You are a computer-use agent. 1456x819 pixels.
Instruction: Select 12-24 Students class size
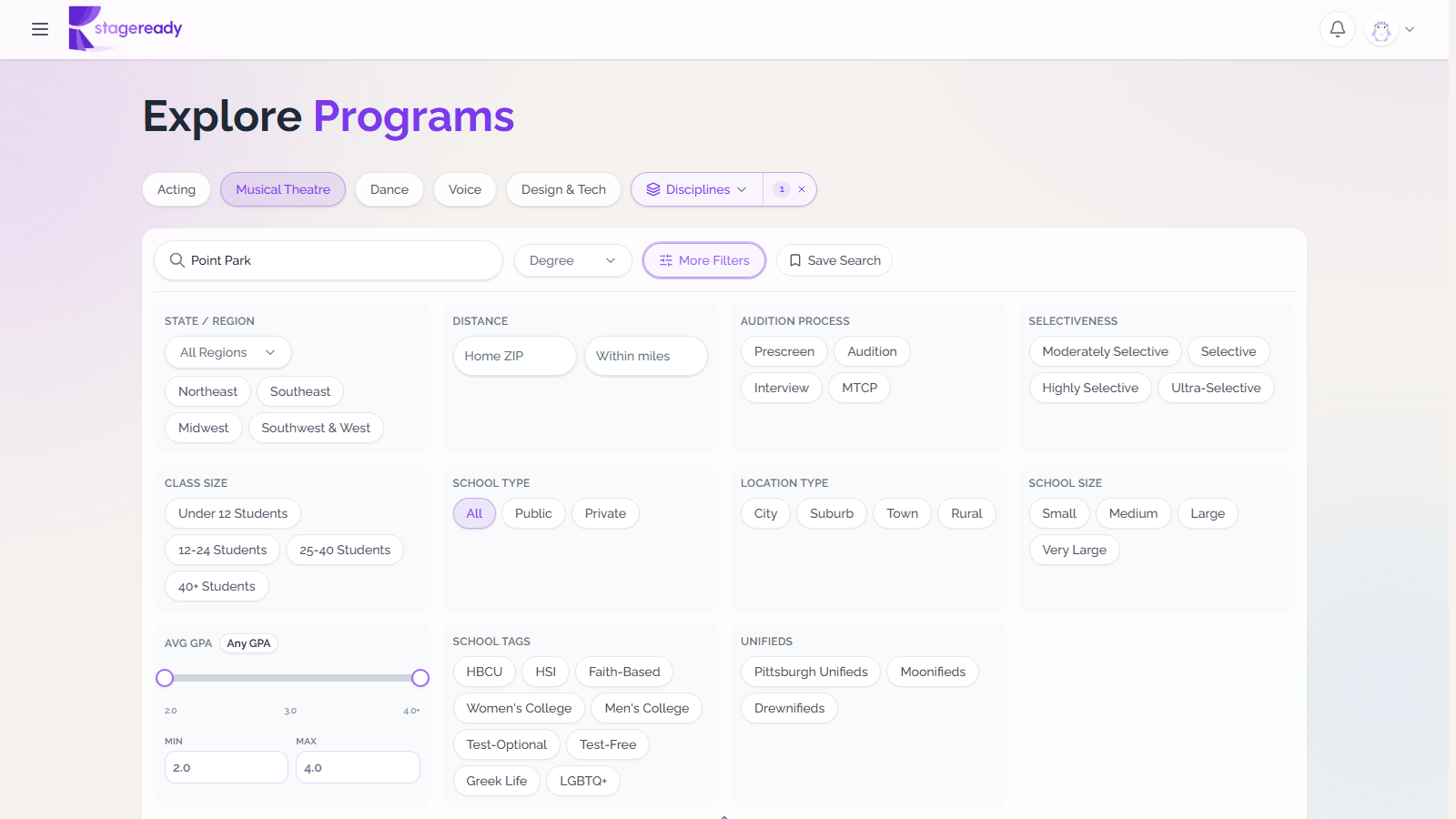[x=223, y=550]
